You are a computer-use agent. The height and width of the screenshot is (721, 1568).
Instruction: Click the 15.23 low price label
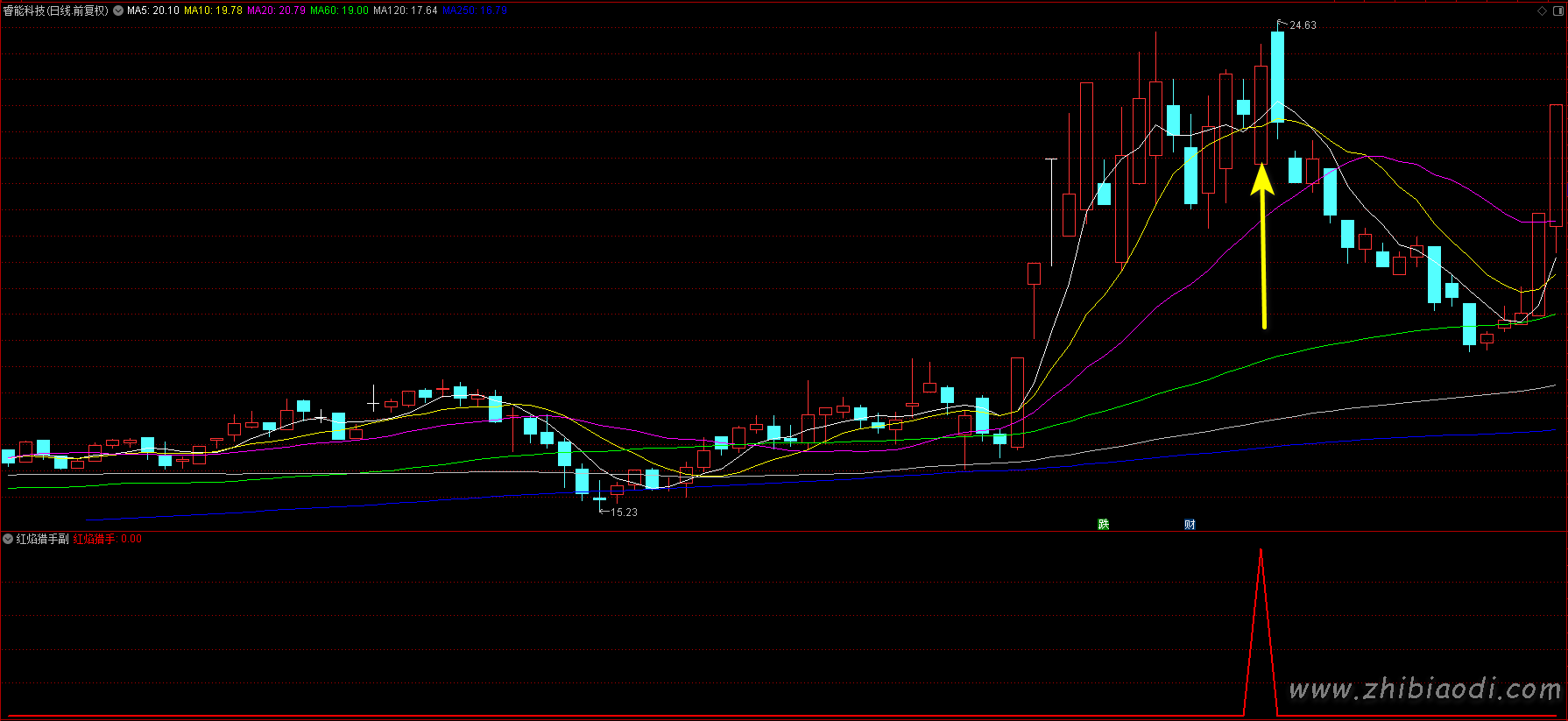[x=624, y=512]
